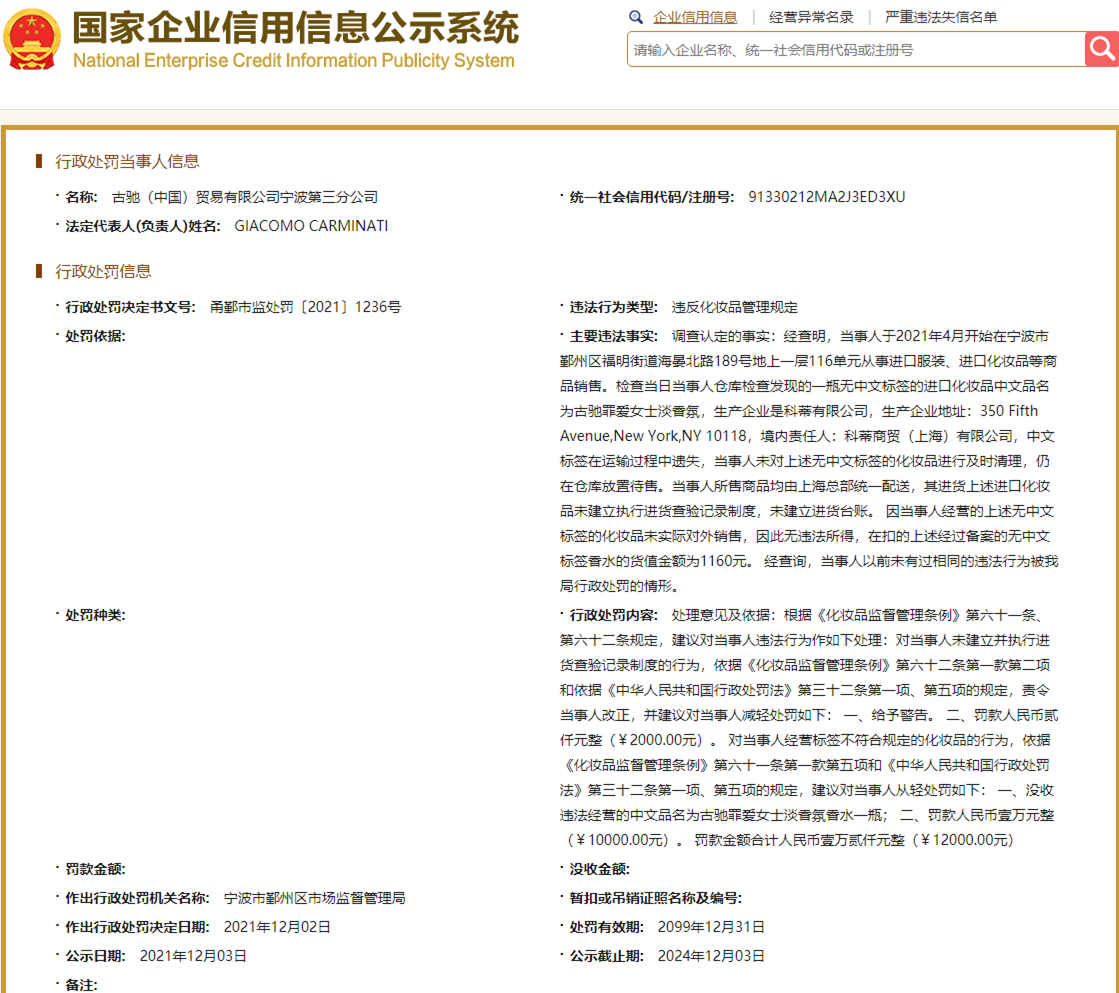Click the 暂扣或吊销证照名称及编号 label
Image resolution: width=1119 pixels, height=993 pixels.
[x=656, y=898]
